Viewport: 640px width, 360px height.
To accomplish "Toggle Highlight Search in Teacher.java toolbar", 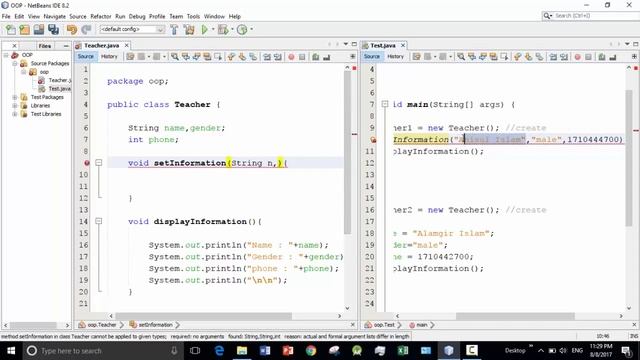I will tap(207, 57).
